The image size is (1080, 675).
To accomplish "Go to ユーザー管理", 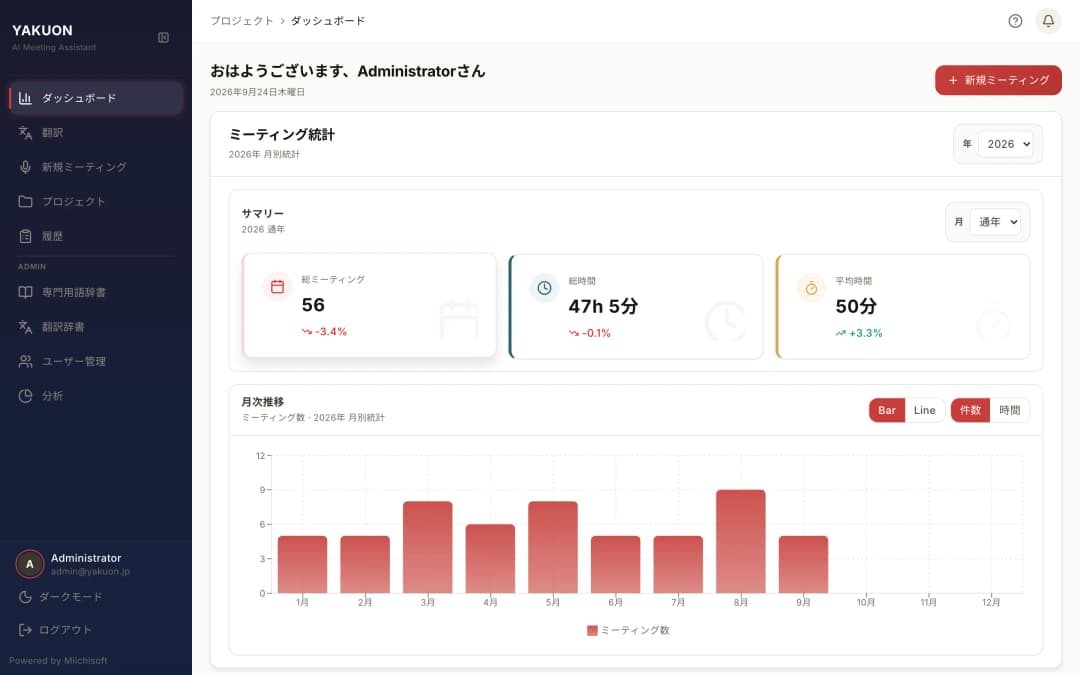I will click(96, 361).
